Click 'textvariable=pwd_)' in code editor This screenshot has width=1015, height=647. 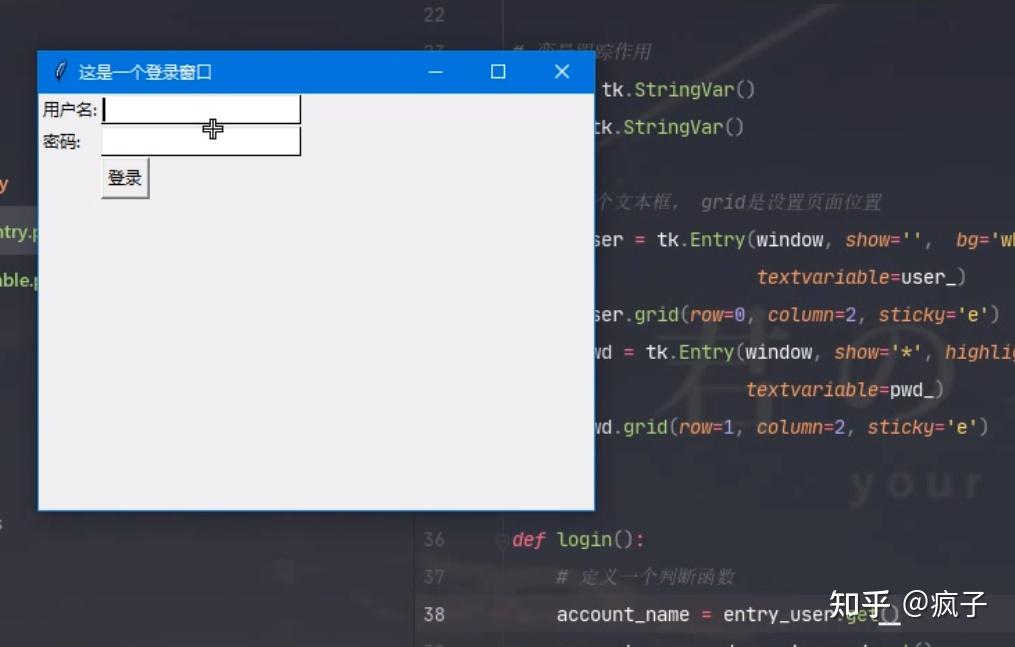(845, 390)
